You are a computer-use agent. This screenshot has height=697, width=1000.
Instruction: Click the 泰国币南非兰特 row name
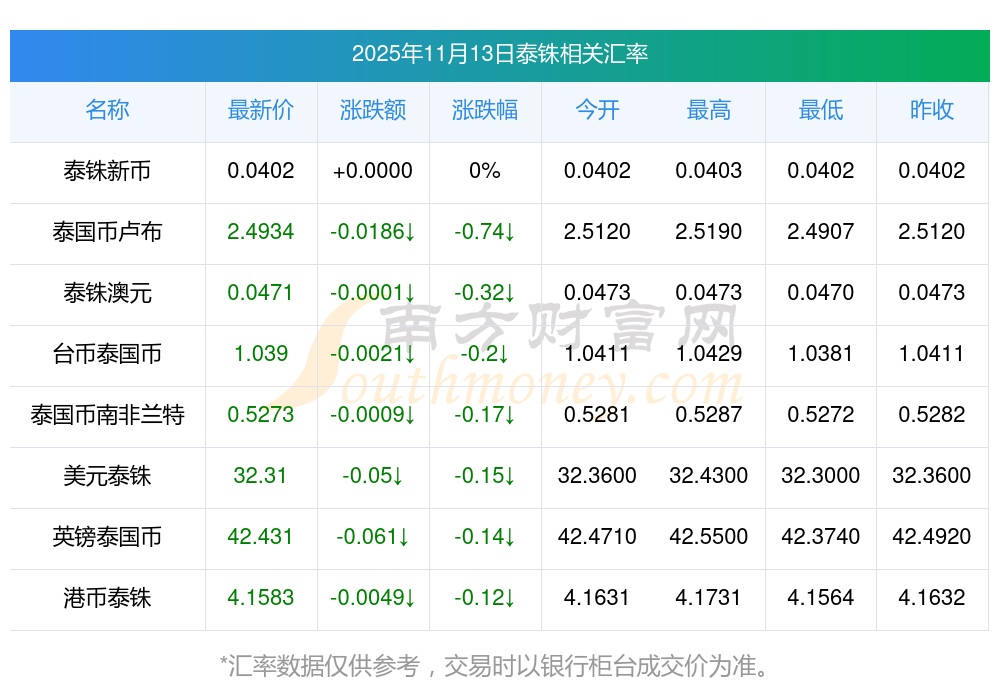(107, 415)
